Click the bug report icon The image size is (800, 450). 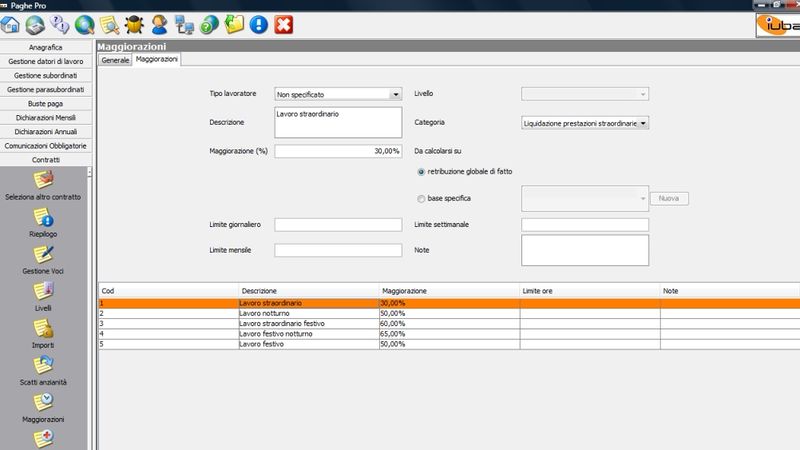pos(133,23)
